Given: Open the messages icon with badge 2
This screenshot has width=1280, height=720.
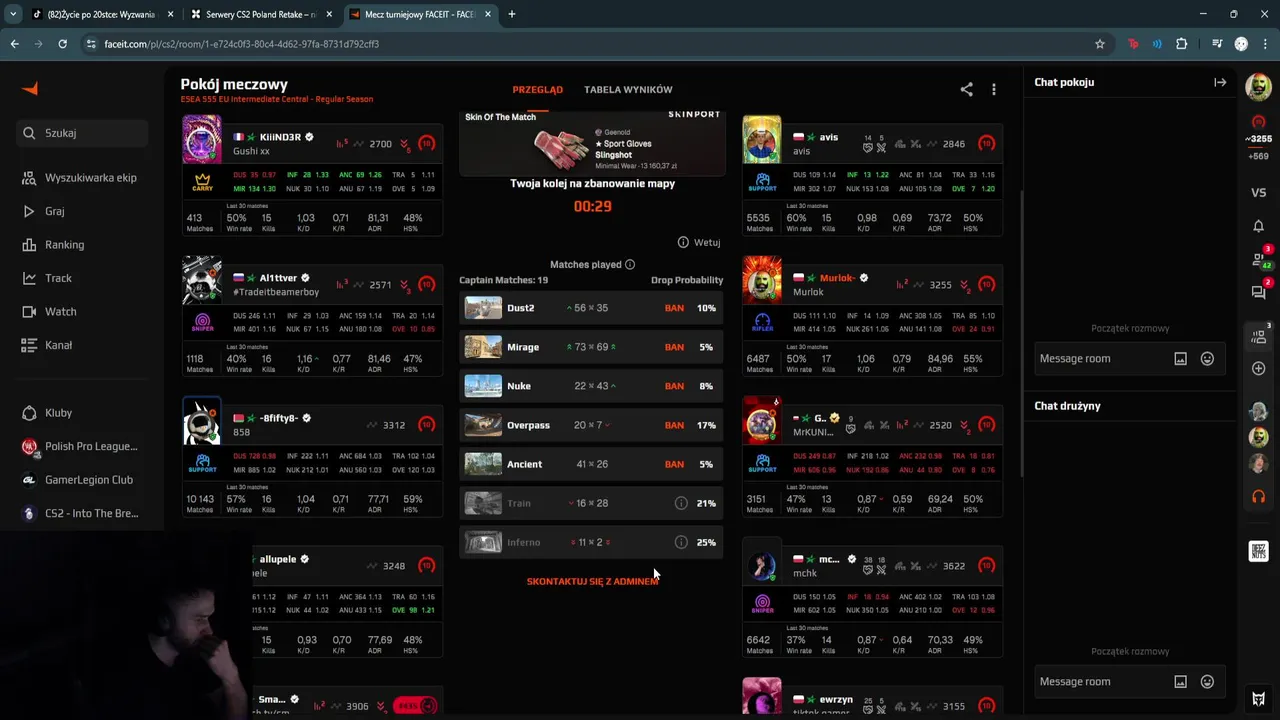Looking at the screenshot, I should [x=1259, y=292].
